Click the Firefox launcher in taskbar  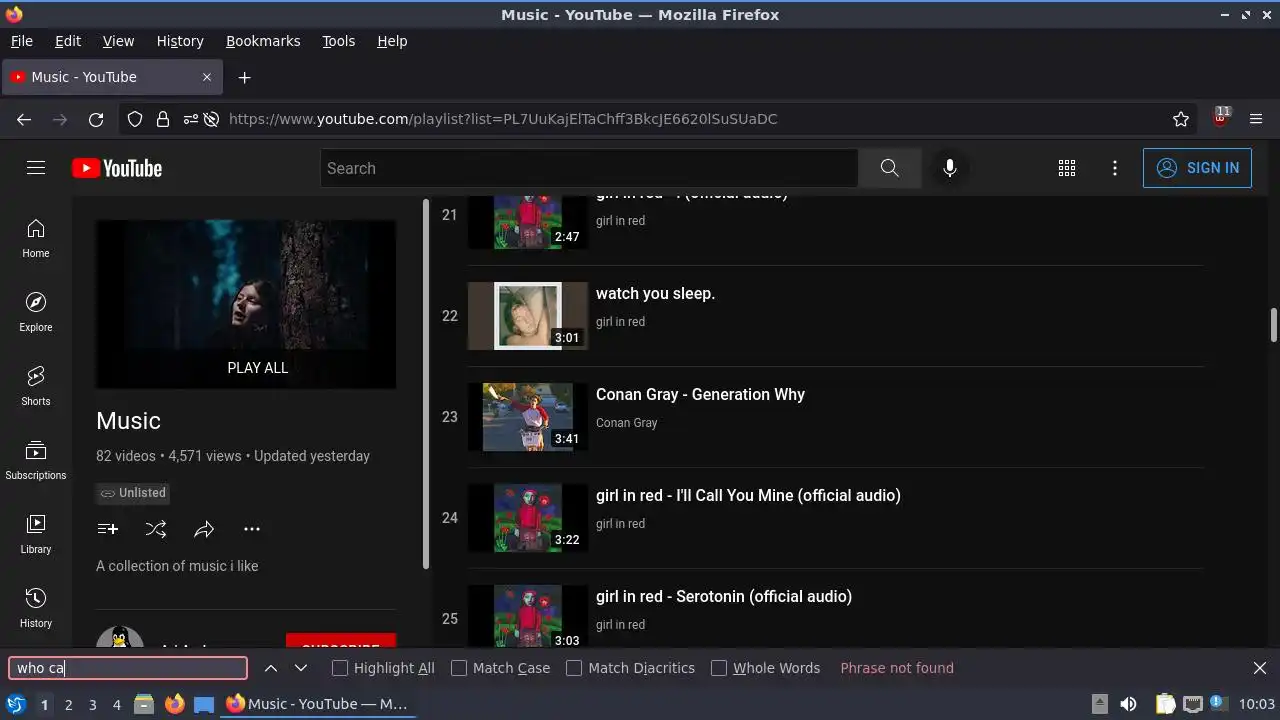tap(174, 704)
